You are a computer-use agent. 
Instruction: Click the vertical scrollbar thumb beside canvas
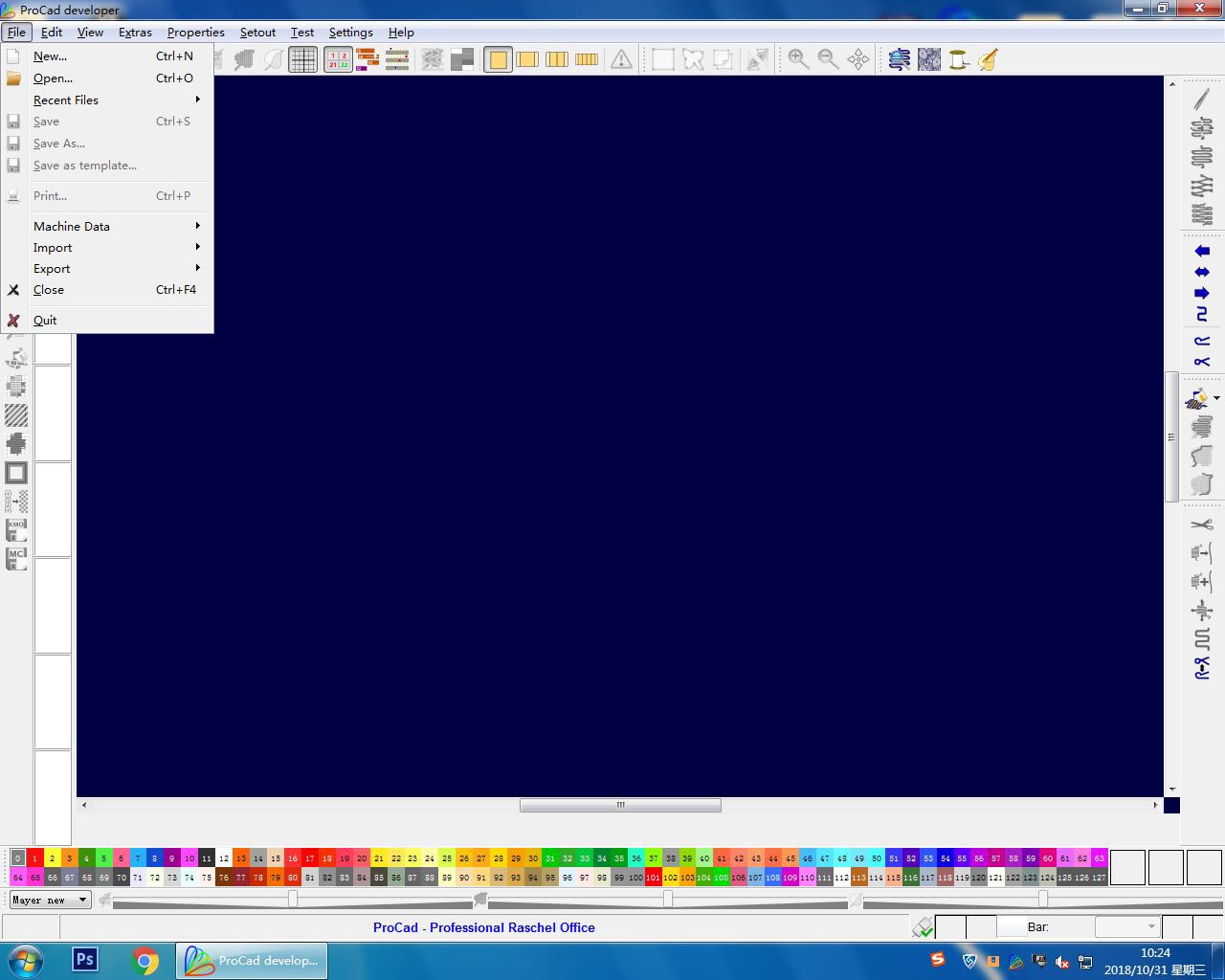[x=1171, y=436]
